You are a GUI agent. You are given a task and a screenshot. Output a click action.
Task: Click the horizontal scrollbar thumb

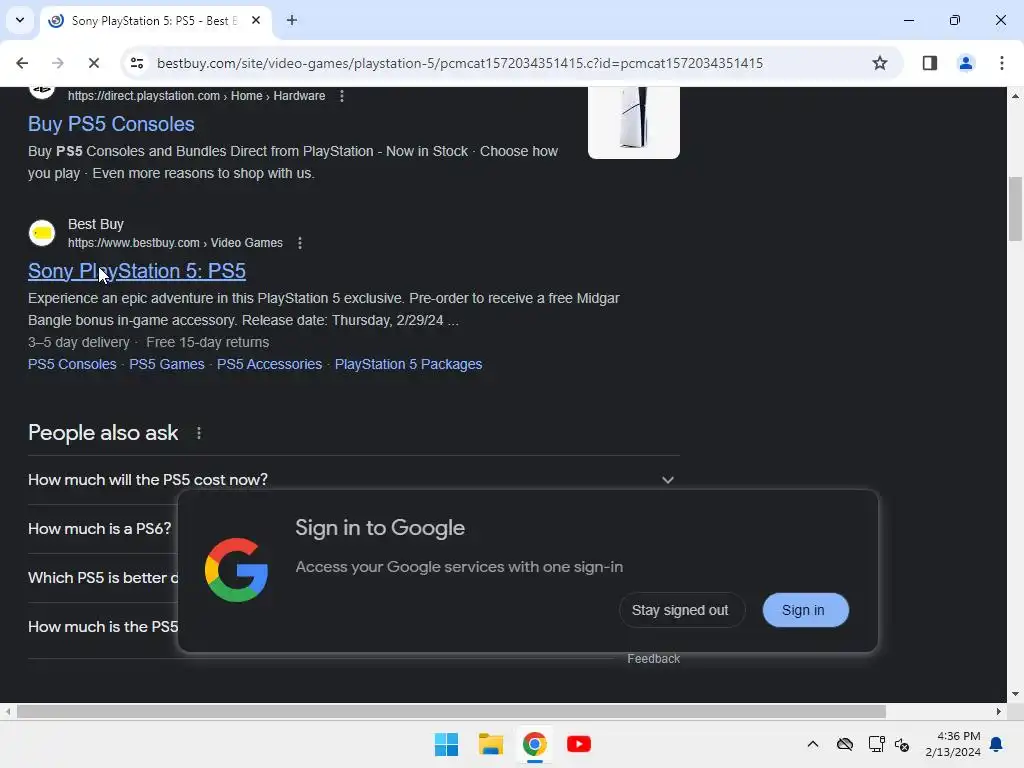451,712
